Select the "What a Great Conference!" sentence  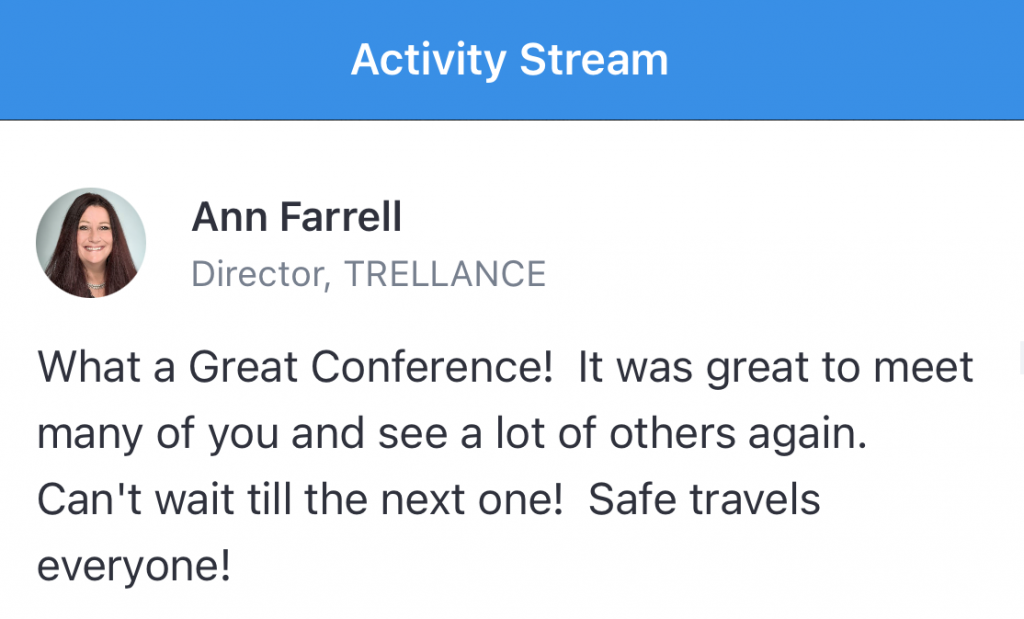pyautogui.click(x=295, y=366)
